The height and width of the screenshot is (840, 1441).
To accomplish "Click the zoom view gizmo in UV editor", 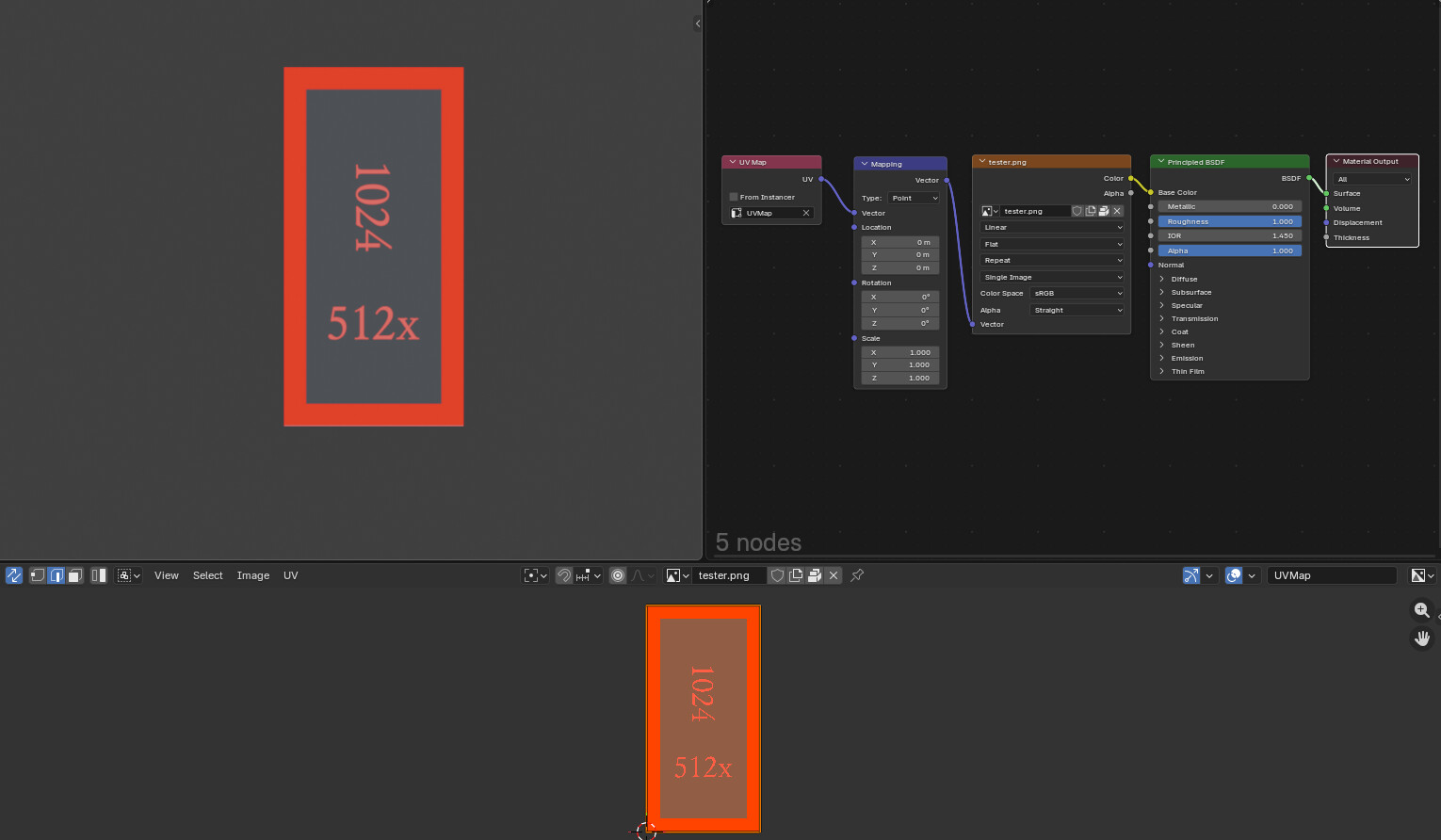I will [x=1422, y=610].
